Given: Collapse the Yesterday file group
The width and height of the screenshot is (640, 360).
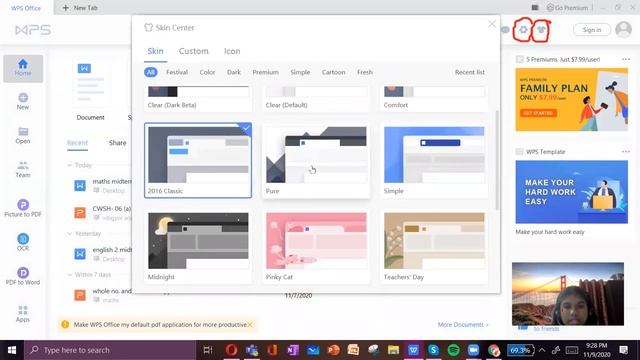Looking at the screenshot, I should pos(69,233).
